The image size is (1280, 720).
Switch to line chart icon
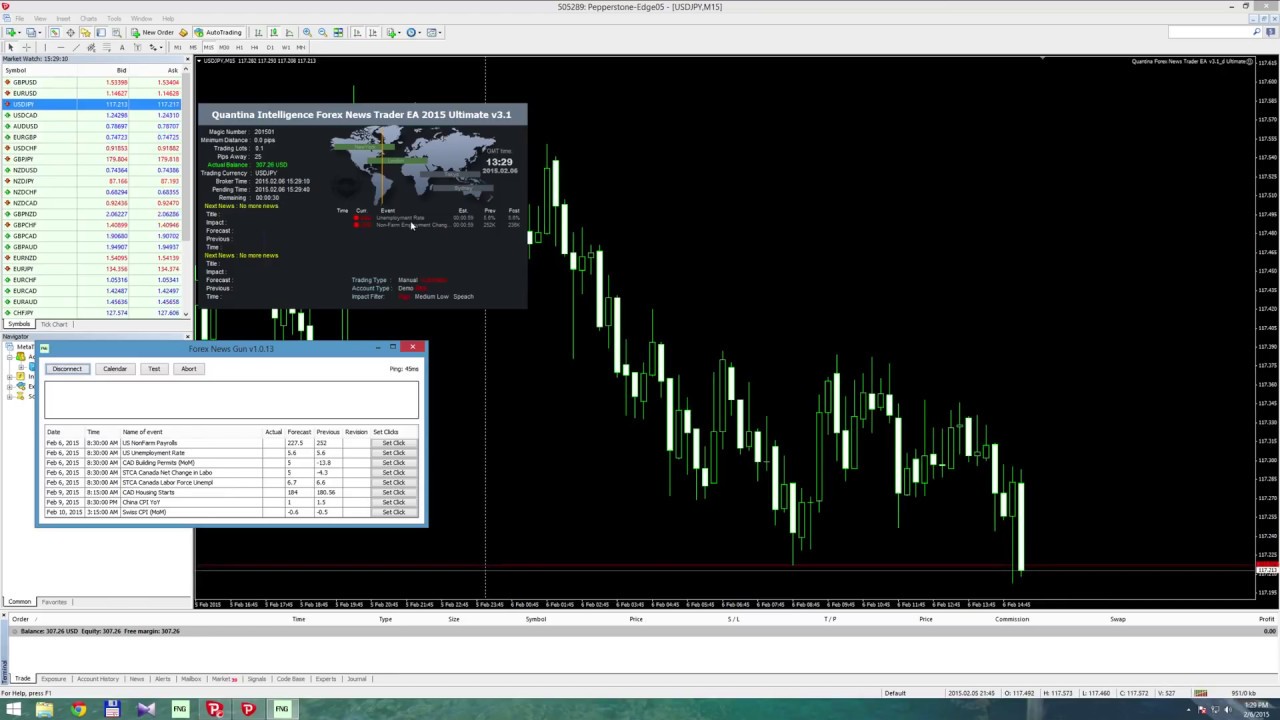click(x=289, y=33)
